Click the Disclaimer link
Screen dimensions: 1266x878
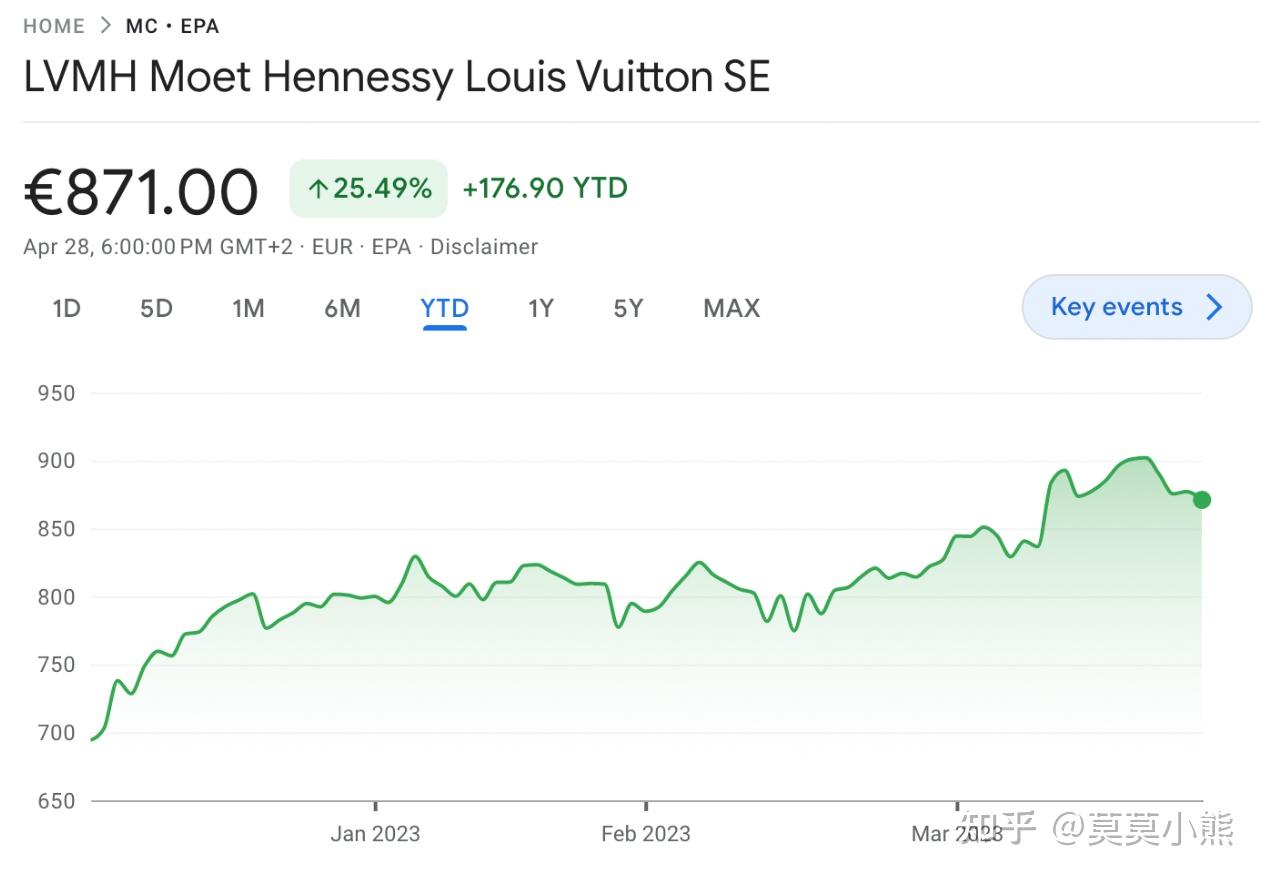pyautogui.click(x=484, y=247)
